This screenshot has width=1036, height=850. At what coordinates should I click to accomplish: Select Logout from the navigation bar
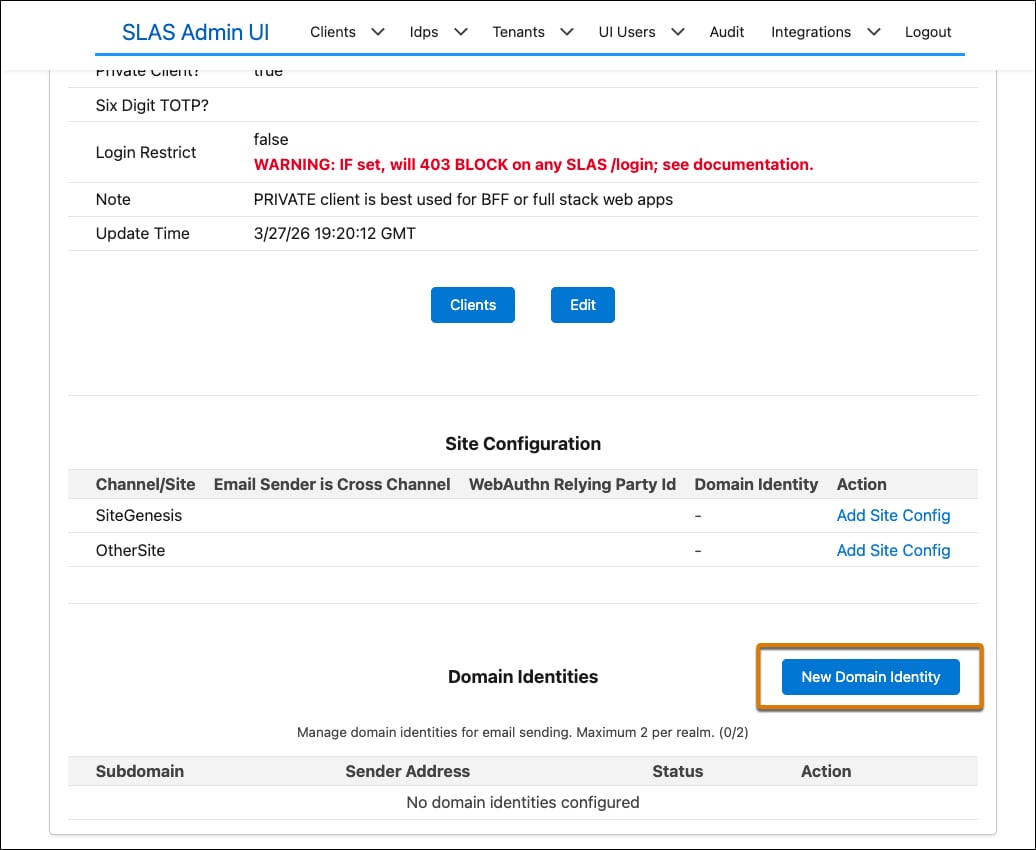tap(927, 32)
